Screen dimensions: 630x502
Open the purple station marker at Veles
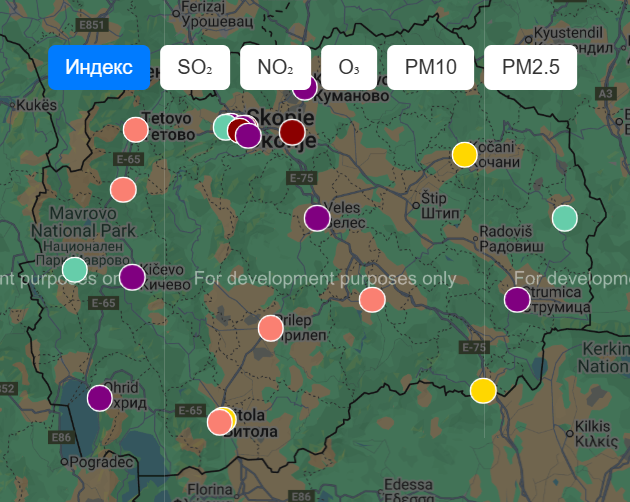click(x=317, y=218)
